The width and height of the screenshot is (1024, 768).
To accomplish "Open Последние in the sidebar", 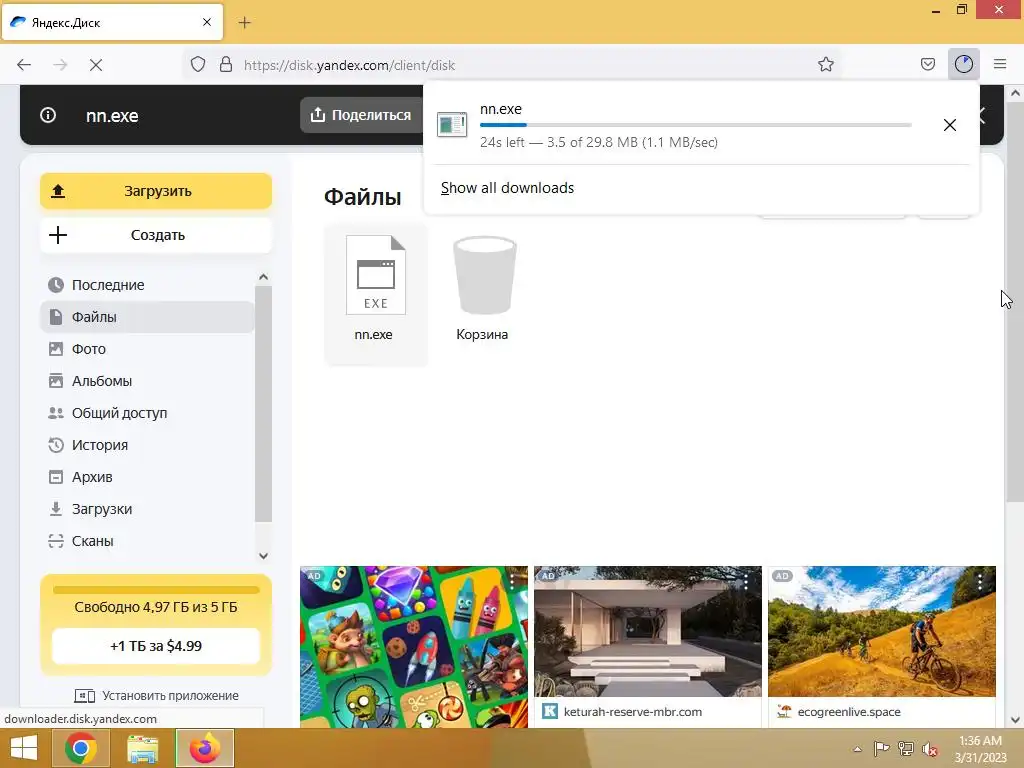I will coord(148,285).
